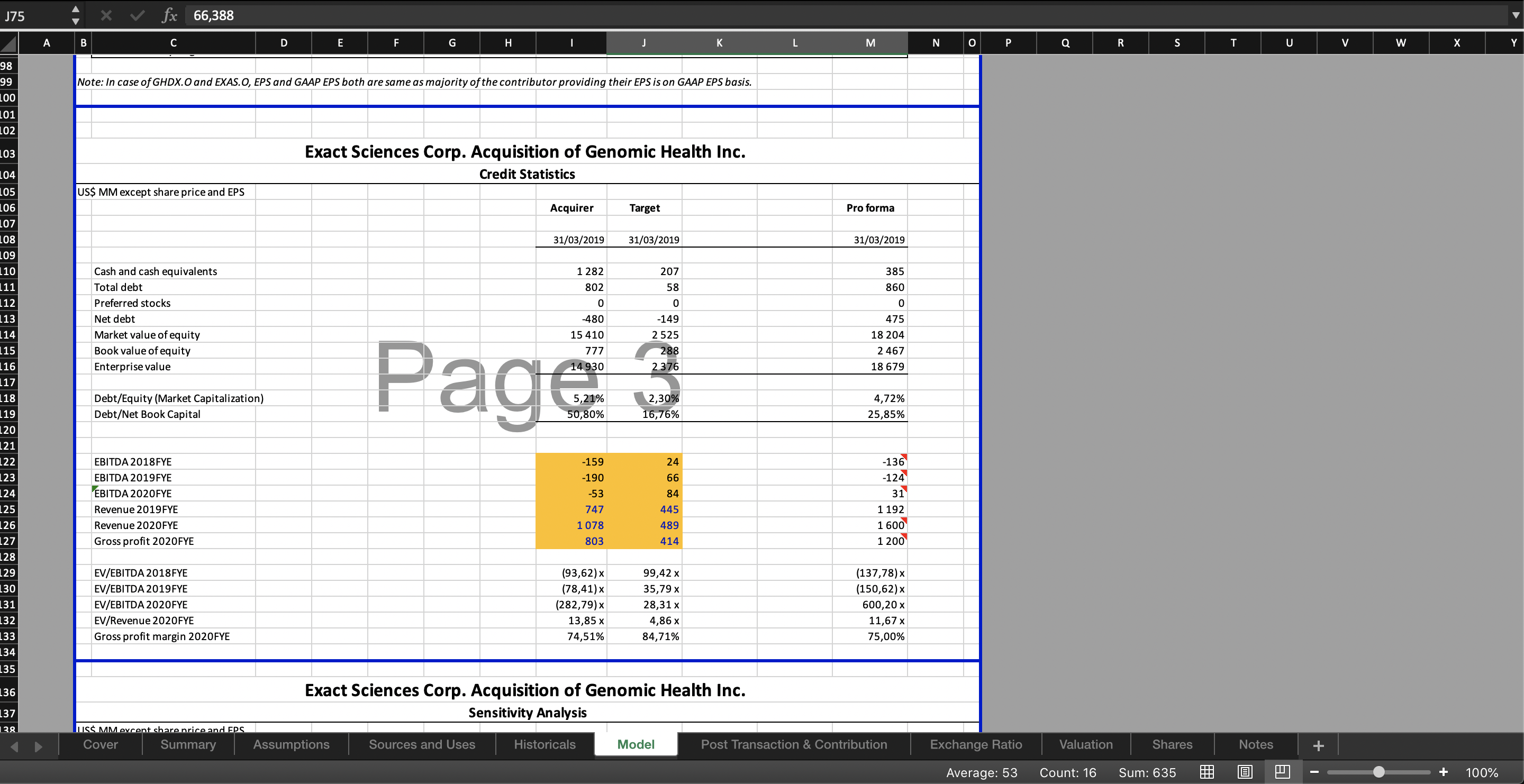This screenshot has width=1524, height=784.
Task: Open the Name Box dropdown arrows
Action: 76,15
